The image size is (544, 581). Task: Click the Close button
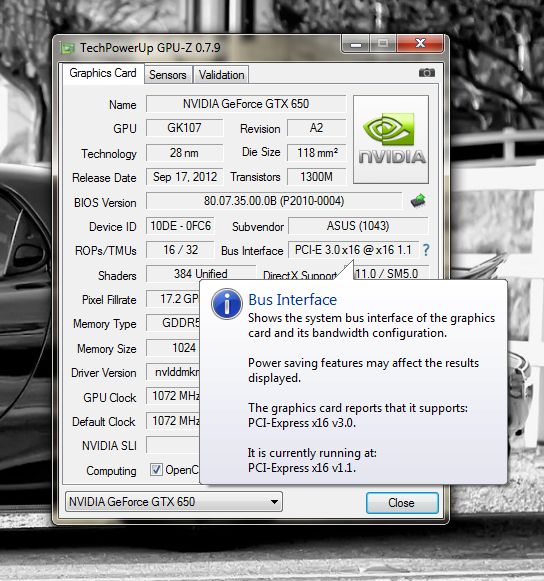402,503
